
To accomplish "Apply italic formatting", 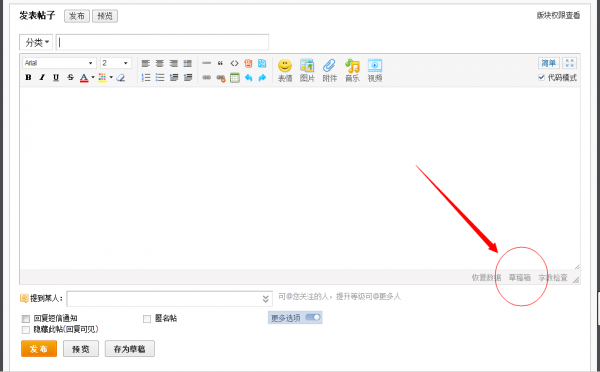I will [x=42, y=77].
